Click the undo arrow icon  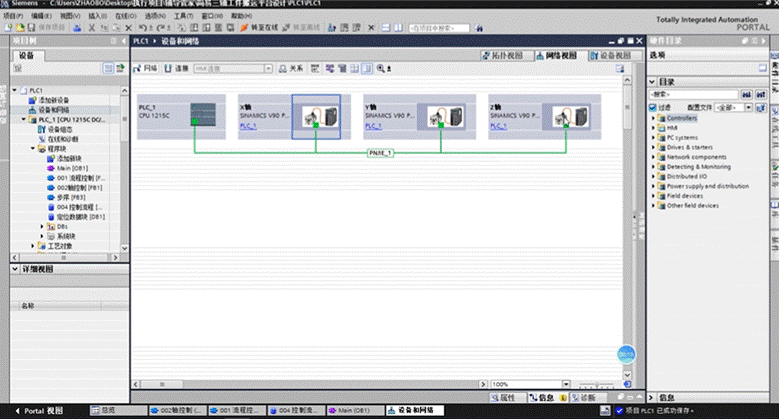tap(143, 28)
